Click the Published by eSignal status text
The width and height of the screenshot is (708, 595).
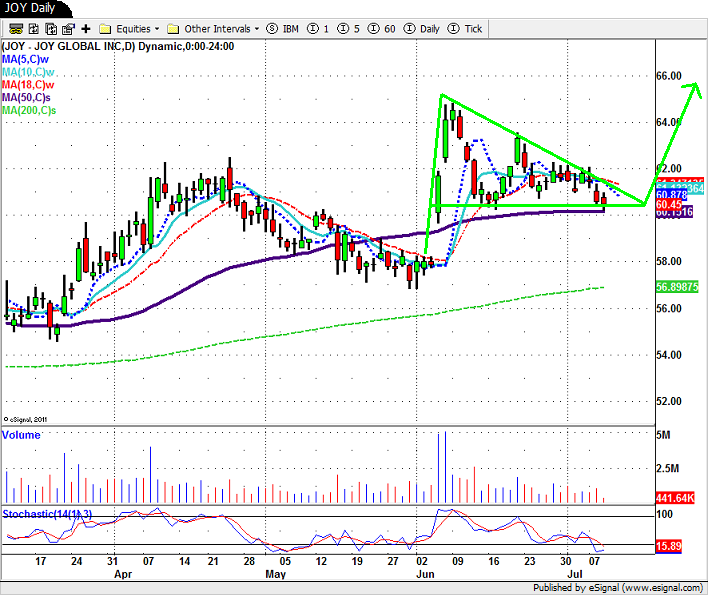(618, 588)
